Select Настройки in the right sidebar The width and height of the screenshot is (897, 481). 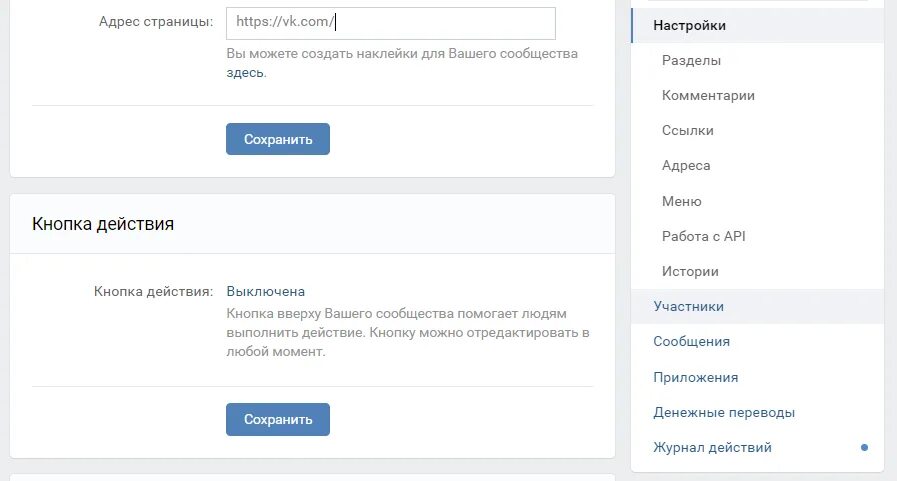coord(690,25)
